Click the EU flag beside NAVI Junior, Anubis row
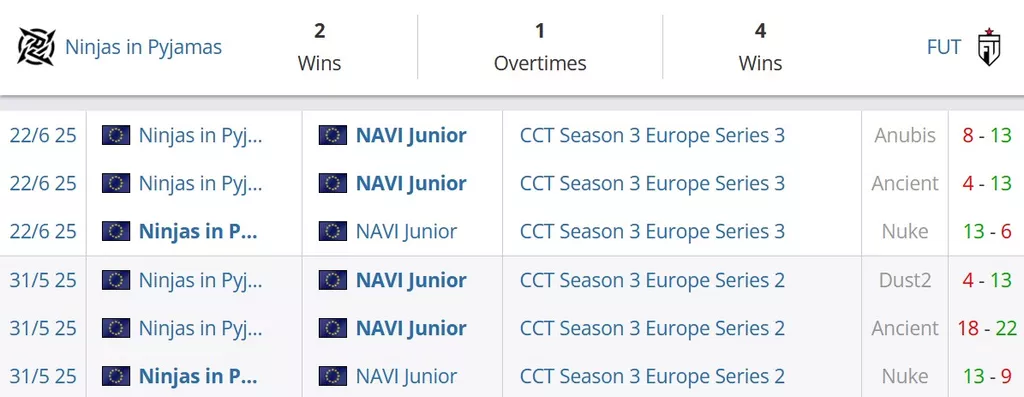Image resolution: width=1024 pixels, height=397 pixels. tap(332, 135)
